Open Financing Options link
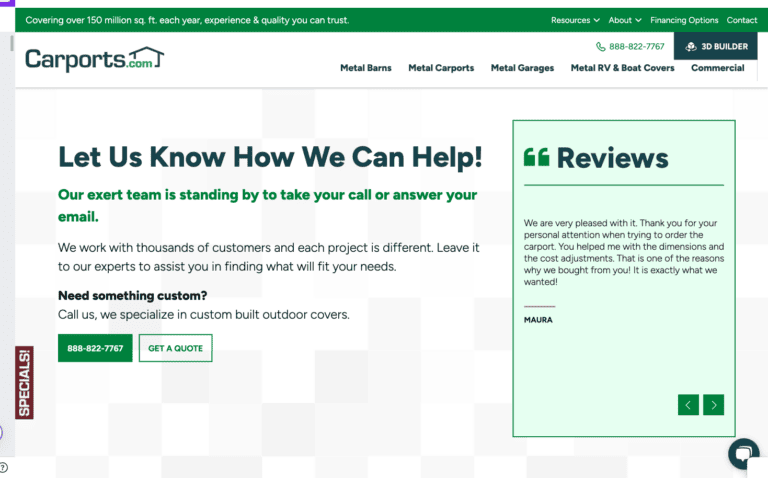 click(684, 20)
